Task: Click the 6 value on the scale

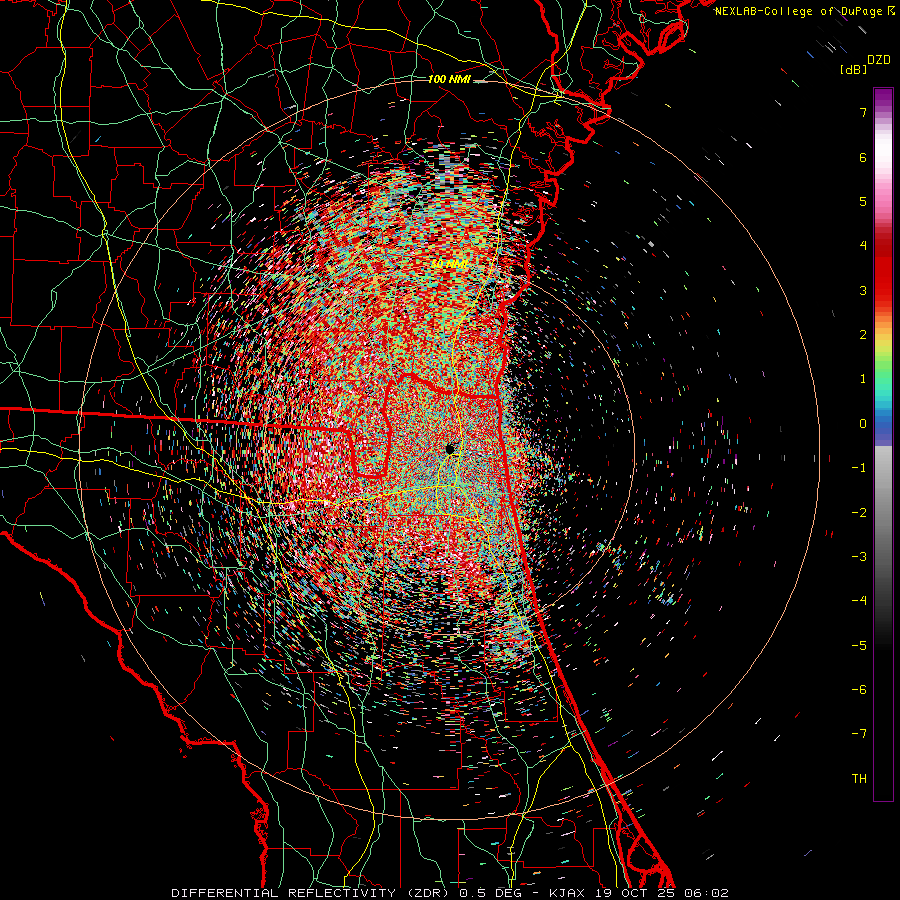Action: 863,157
